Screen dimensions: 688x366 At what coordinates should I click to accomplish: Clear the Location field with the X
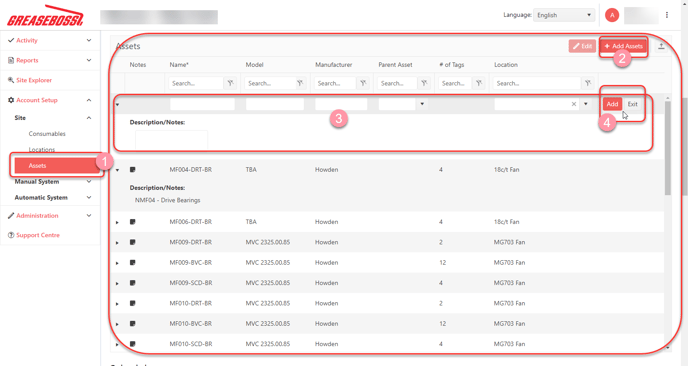(x=573, y=104)
